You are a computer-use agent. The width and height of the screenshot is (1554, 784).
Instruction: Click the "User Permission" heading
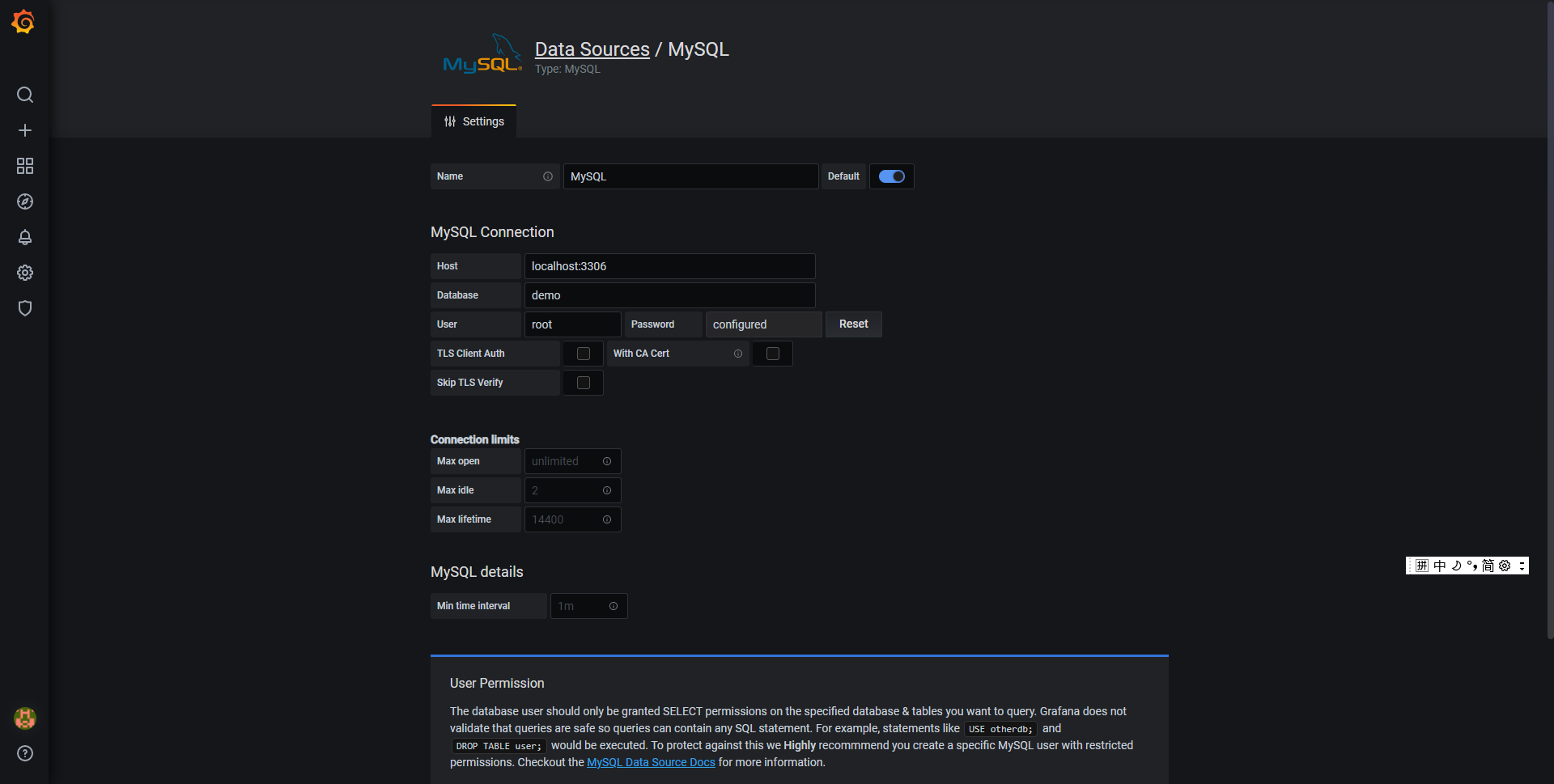click(497, 684)
